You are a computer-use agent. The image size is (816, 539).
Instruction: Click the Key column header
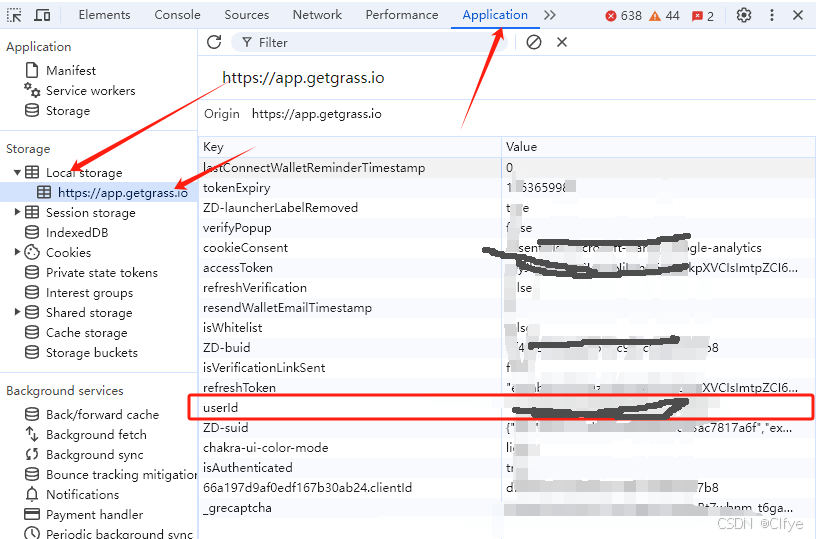(350, 147)
